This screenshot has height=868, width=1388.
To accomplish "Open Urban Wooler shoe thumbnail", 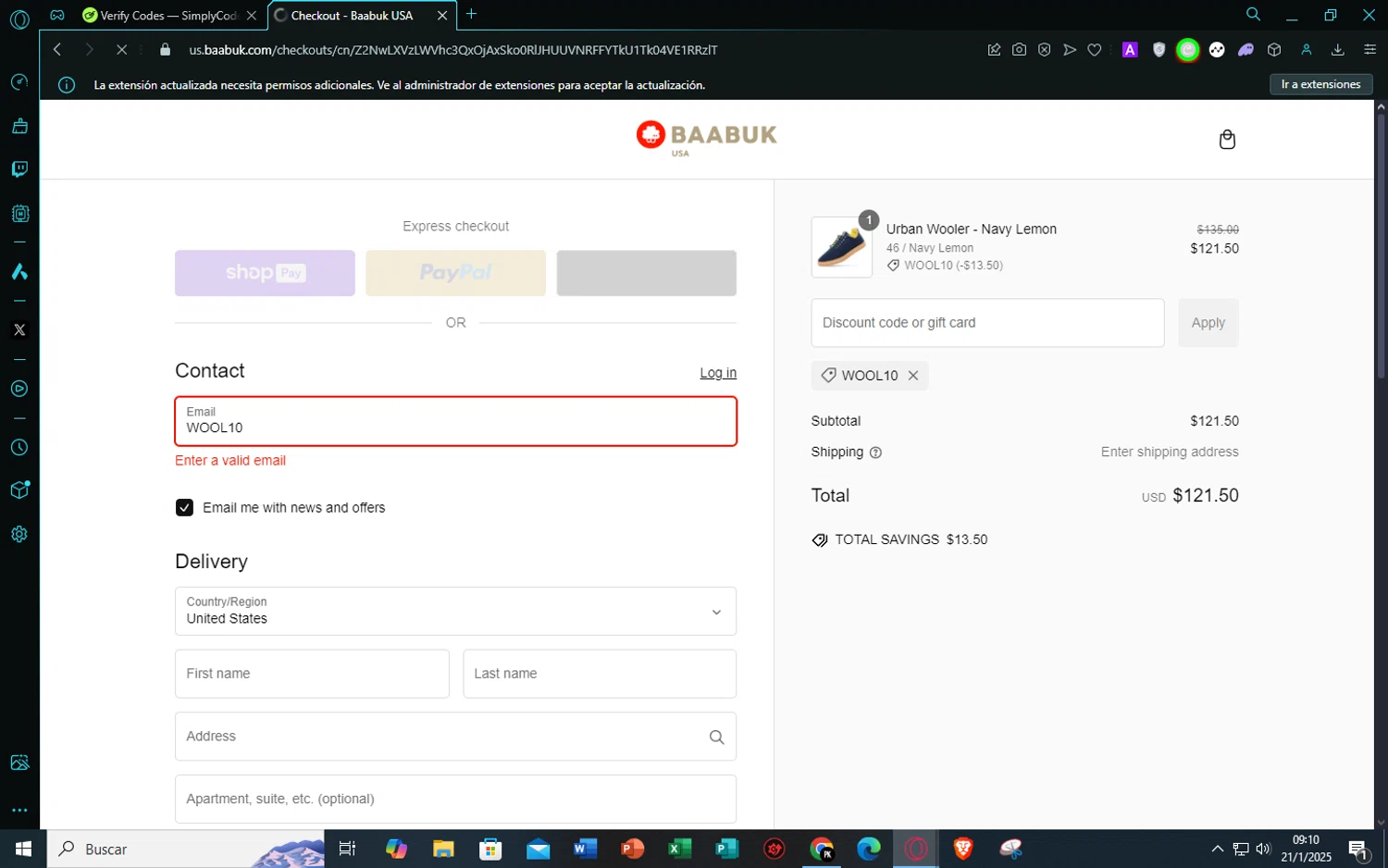I will 842,247.
